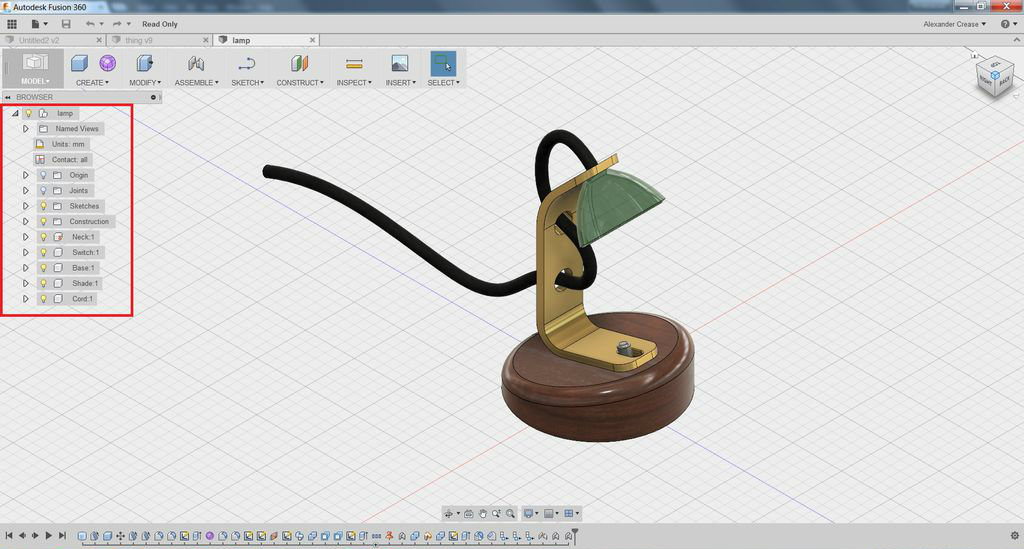Click the Insert image icon
Image resolution: width=1024 pixels, height=549 pixels.
(x=400, y=63)
